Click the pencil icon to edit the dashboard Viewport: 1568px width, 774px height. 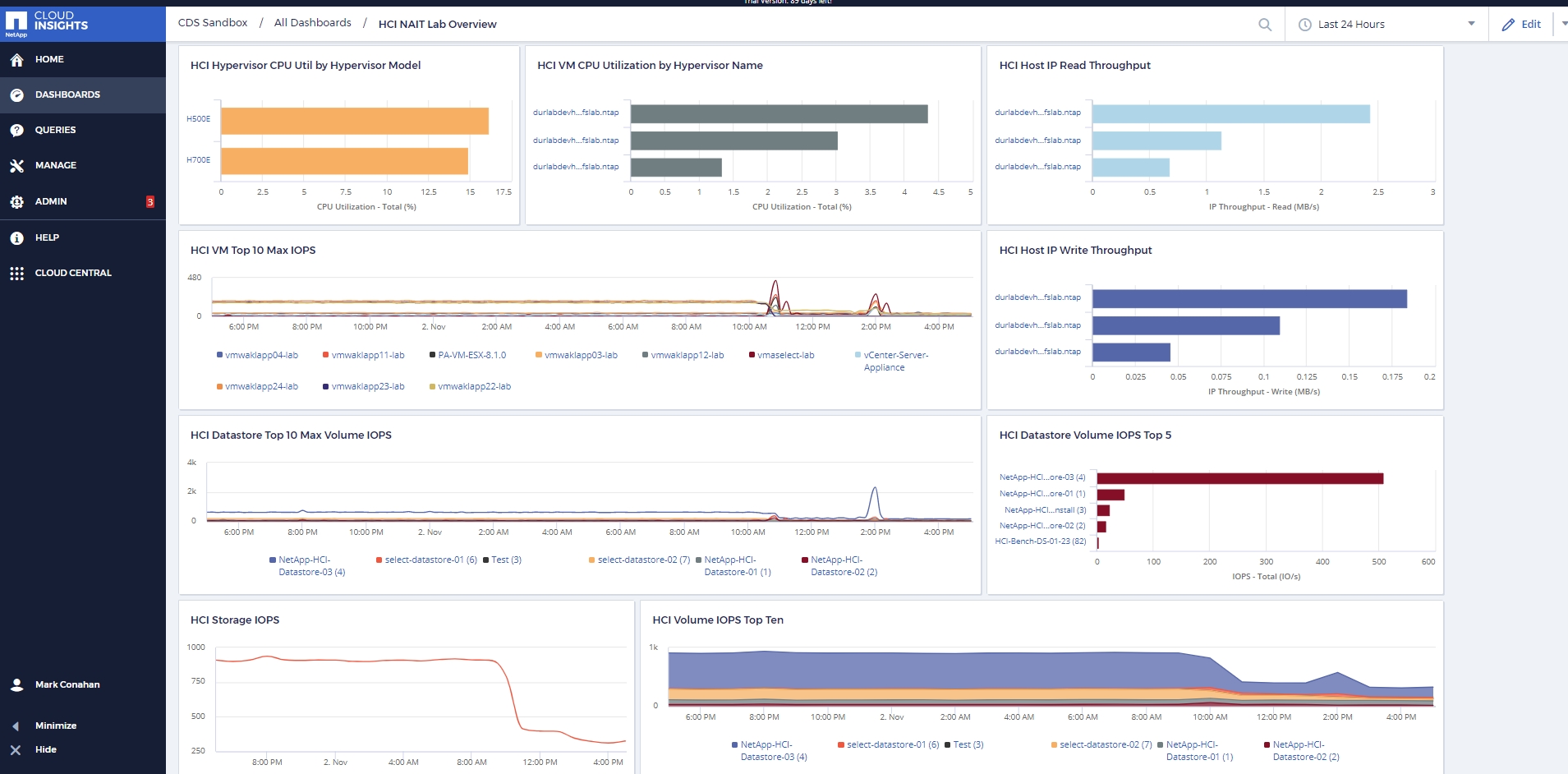[1508, 25]
